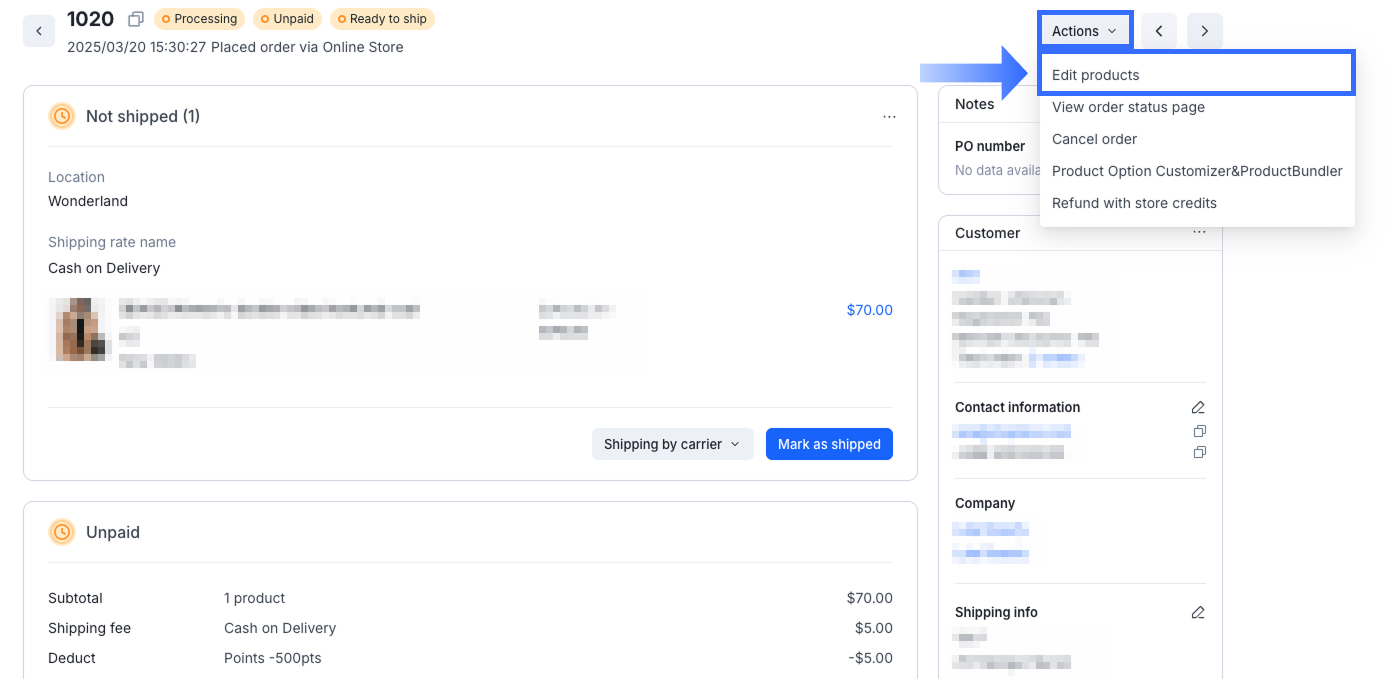Viewport: 1388px width, 679px height.
Task: Edit Shipping info with the pencil icon
Action: point(1198,612)
